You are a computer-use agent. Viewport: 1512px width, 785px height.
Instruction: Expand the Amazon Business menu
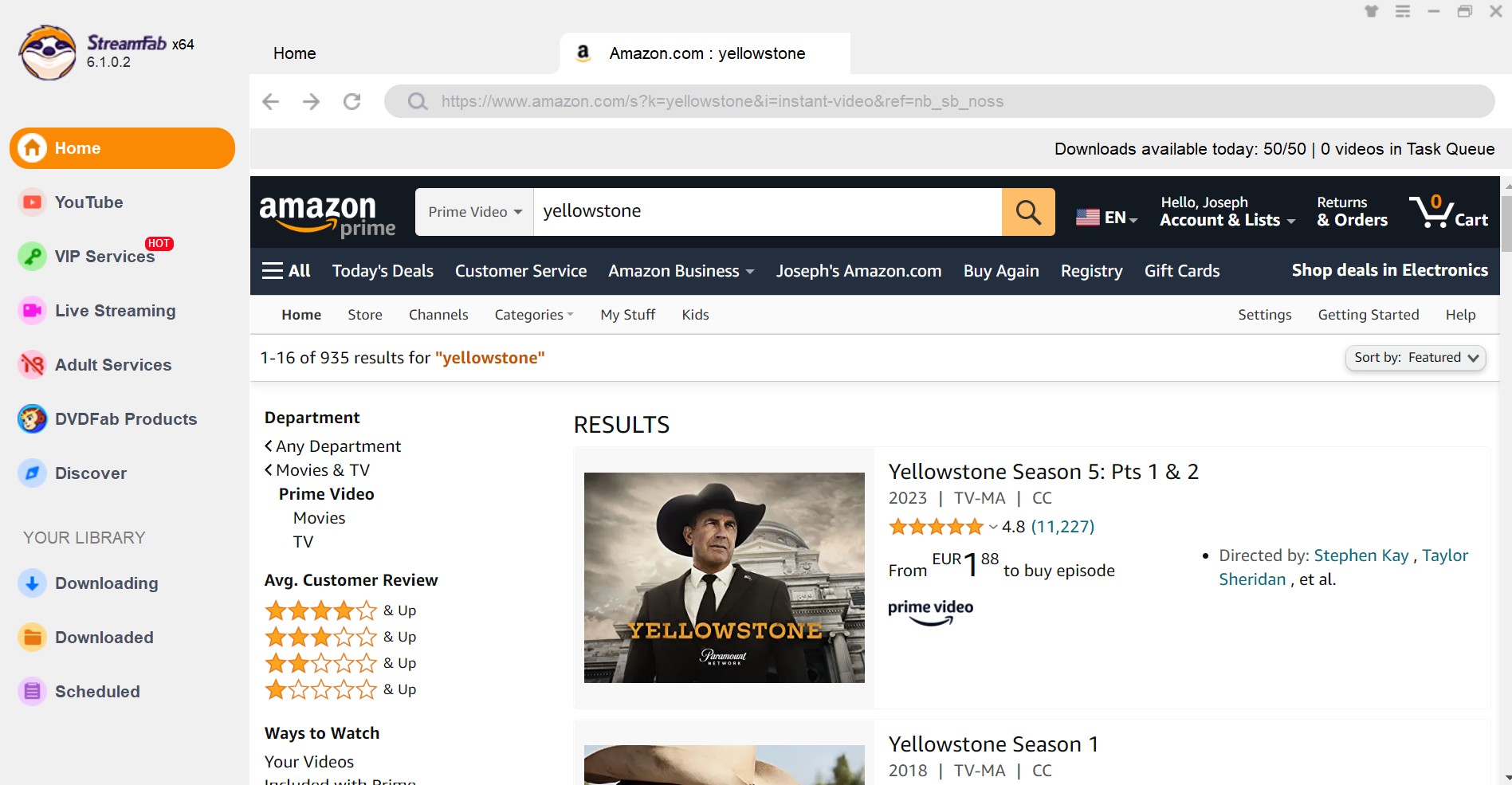point(681,271)
